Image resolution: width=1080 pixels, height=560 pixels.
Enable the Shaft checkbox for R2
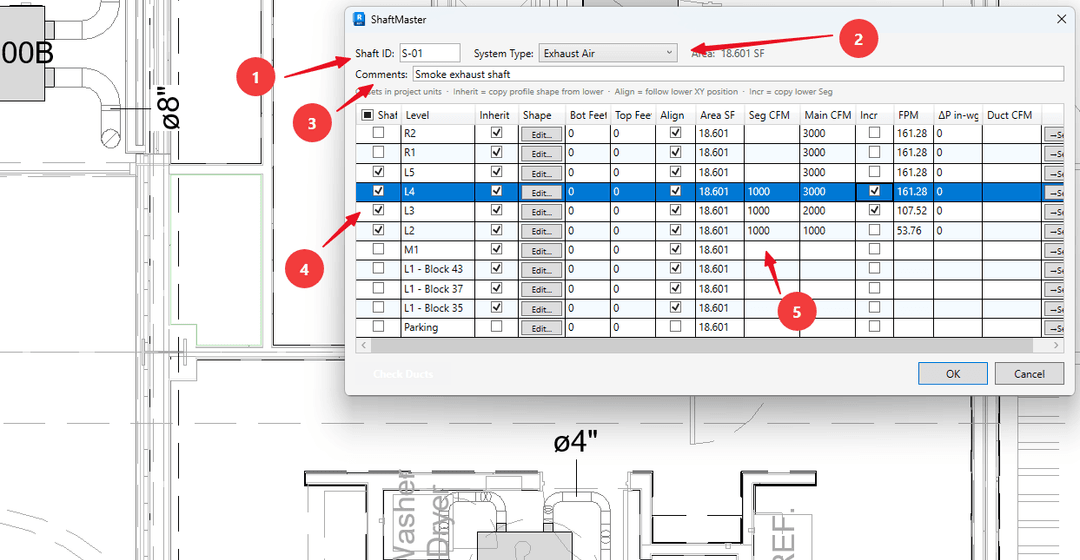pos(378,133)
